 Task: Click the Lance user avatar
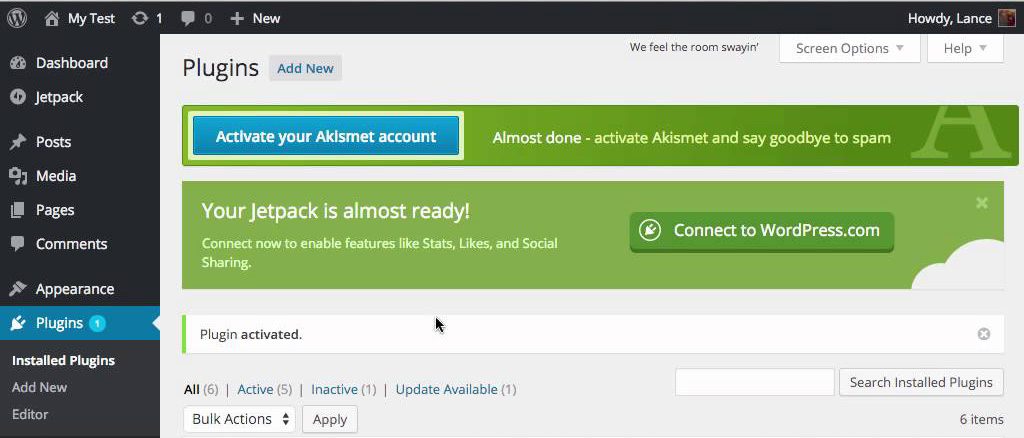[1006, 18]
